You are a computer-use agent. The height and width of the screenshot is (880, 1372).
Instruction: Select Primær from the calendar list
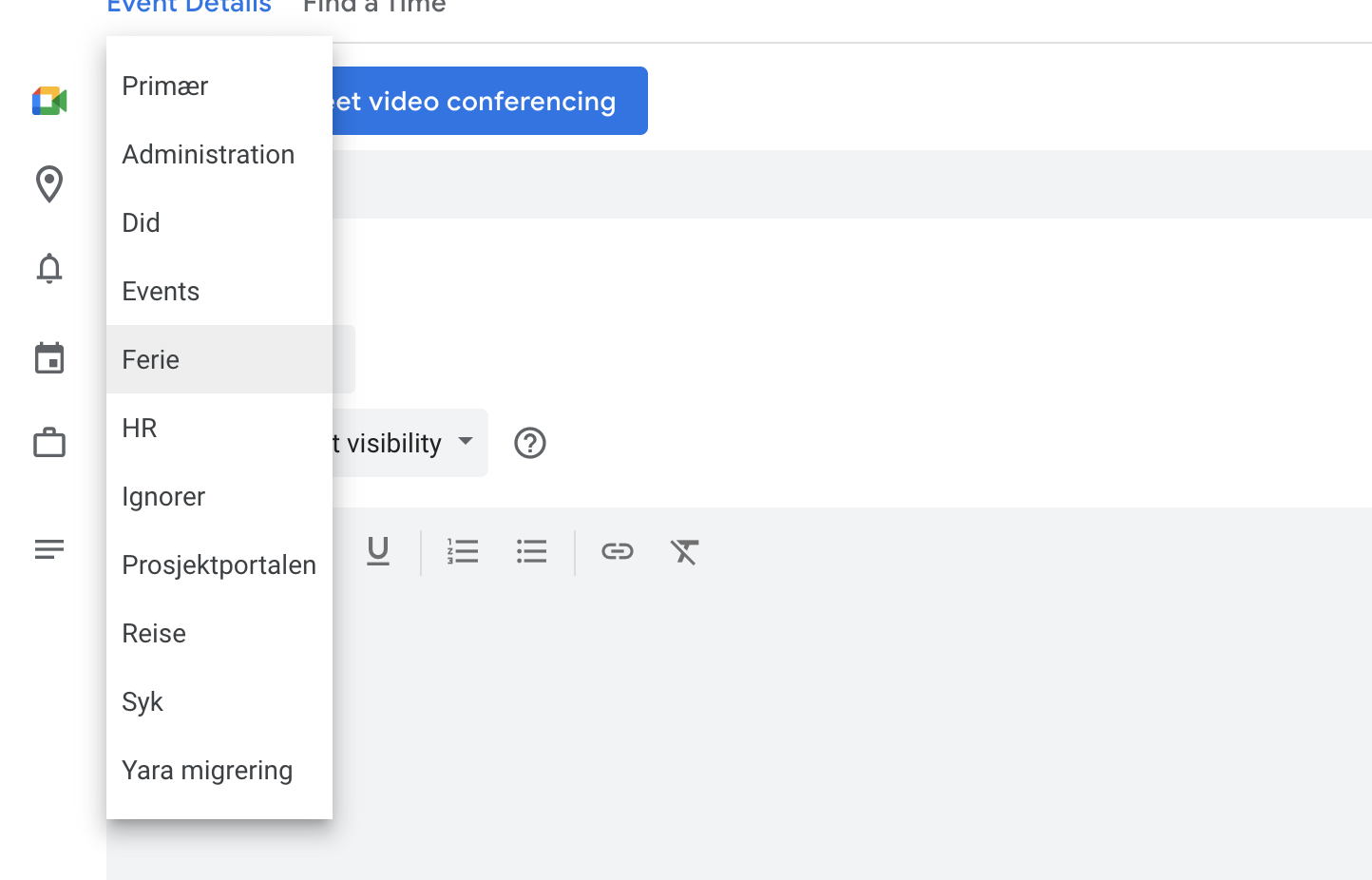(x=219, y=86)
